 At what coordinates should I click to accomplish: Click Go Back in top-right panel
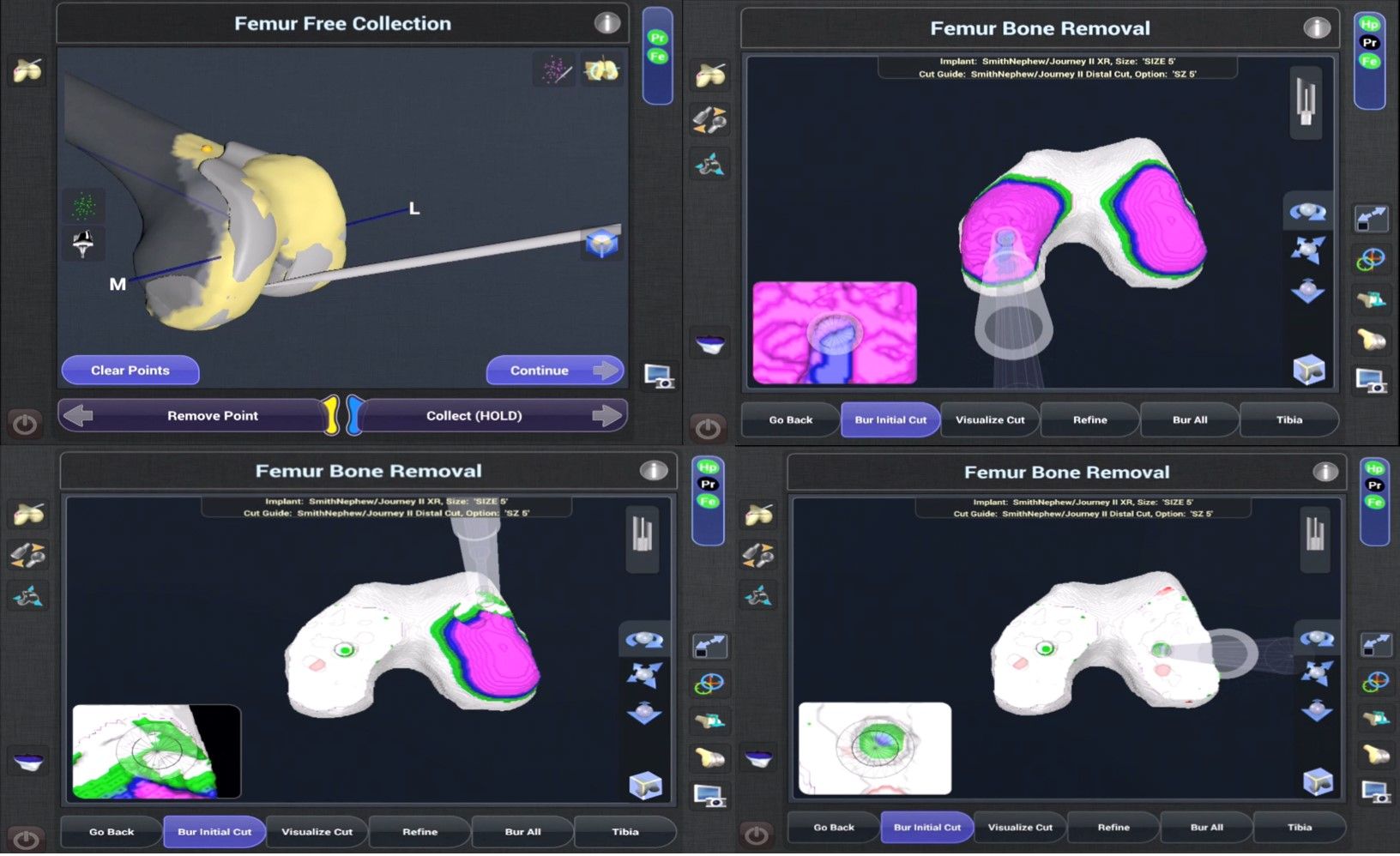(x=790, y=420)
